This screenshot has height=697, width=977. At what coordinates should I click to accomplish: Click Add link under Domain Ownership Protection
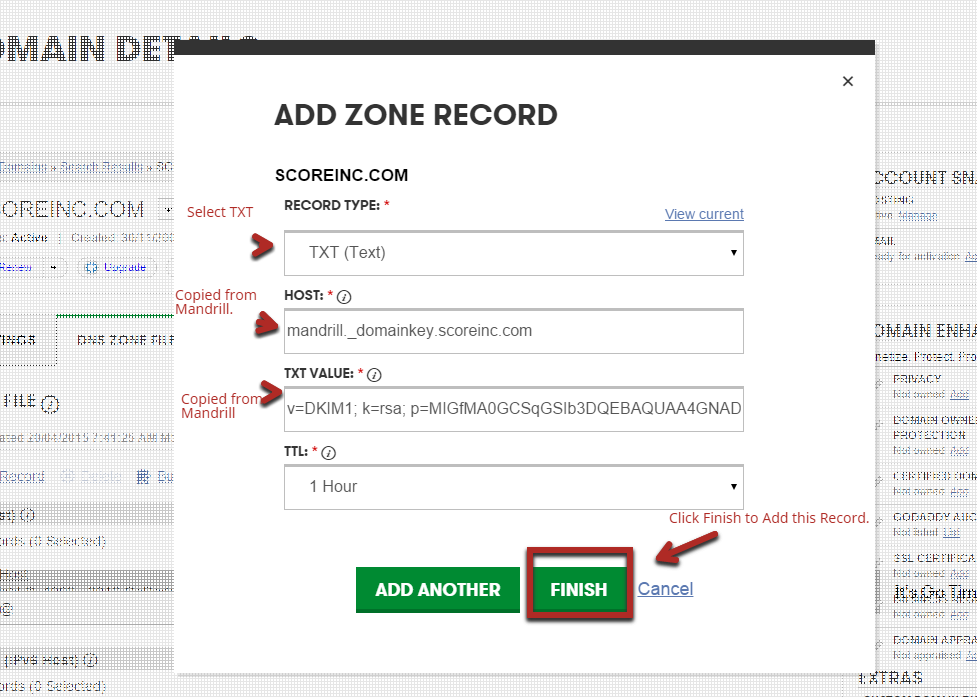click(x=960, y=450)
